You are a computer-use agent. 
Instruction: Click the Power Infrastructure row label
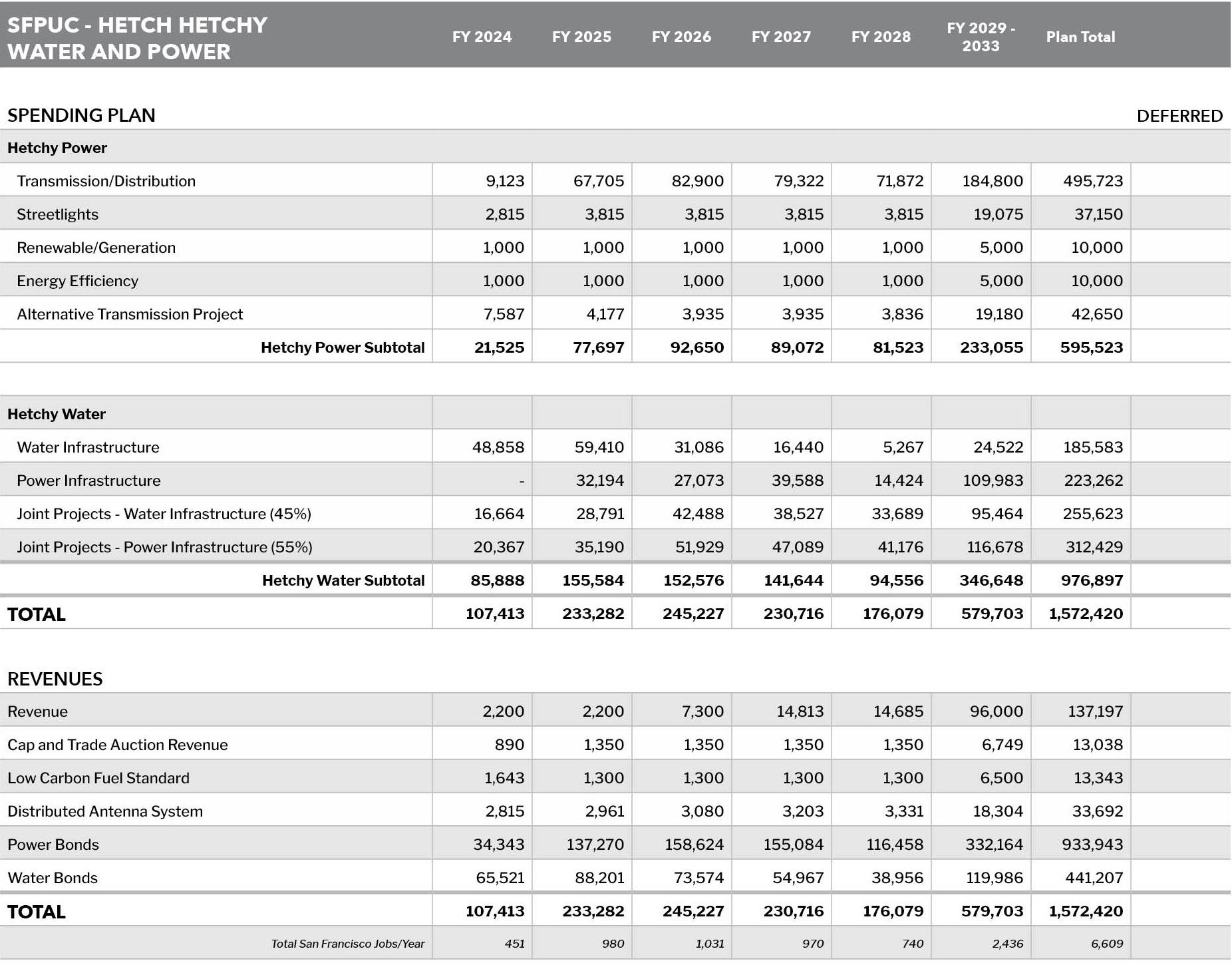pos(88,481)
